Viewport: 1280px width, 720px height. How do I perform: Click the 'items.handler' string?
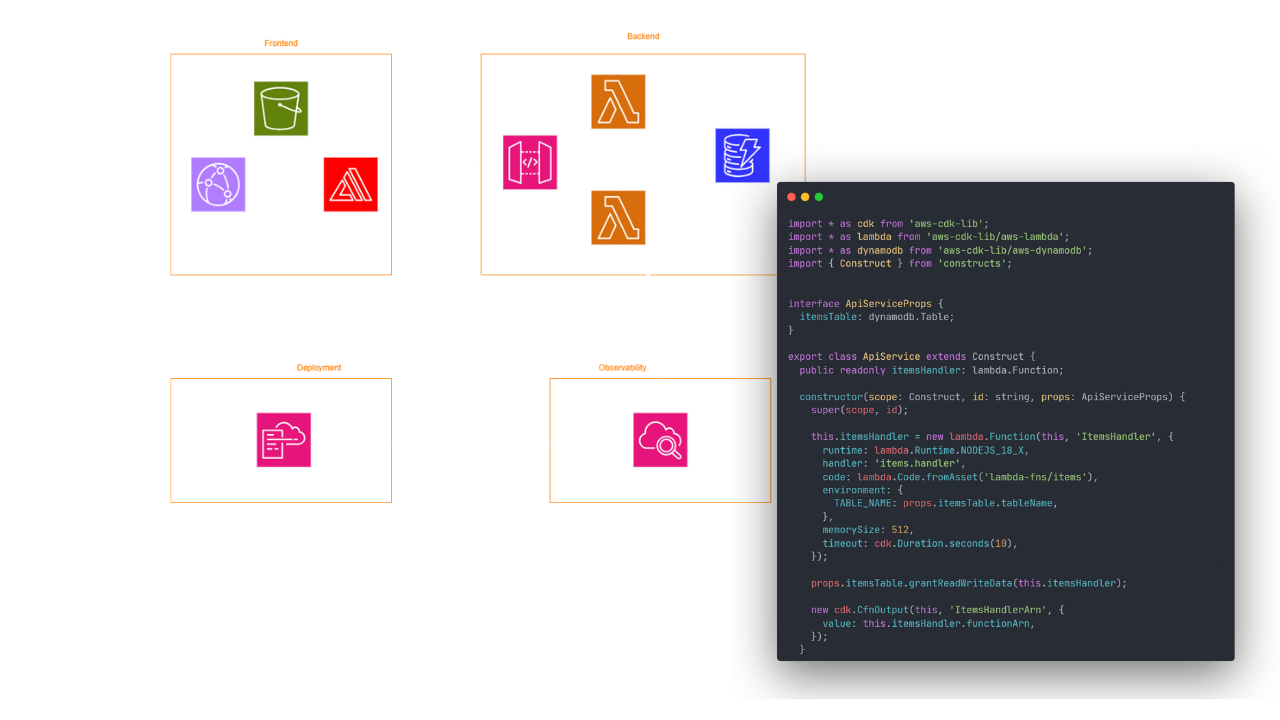point(919,463)
